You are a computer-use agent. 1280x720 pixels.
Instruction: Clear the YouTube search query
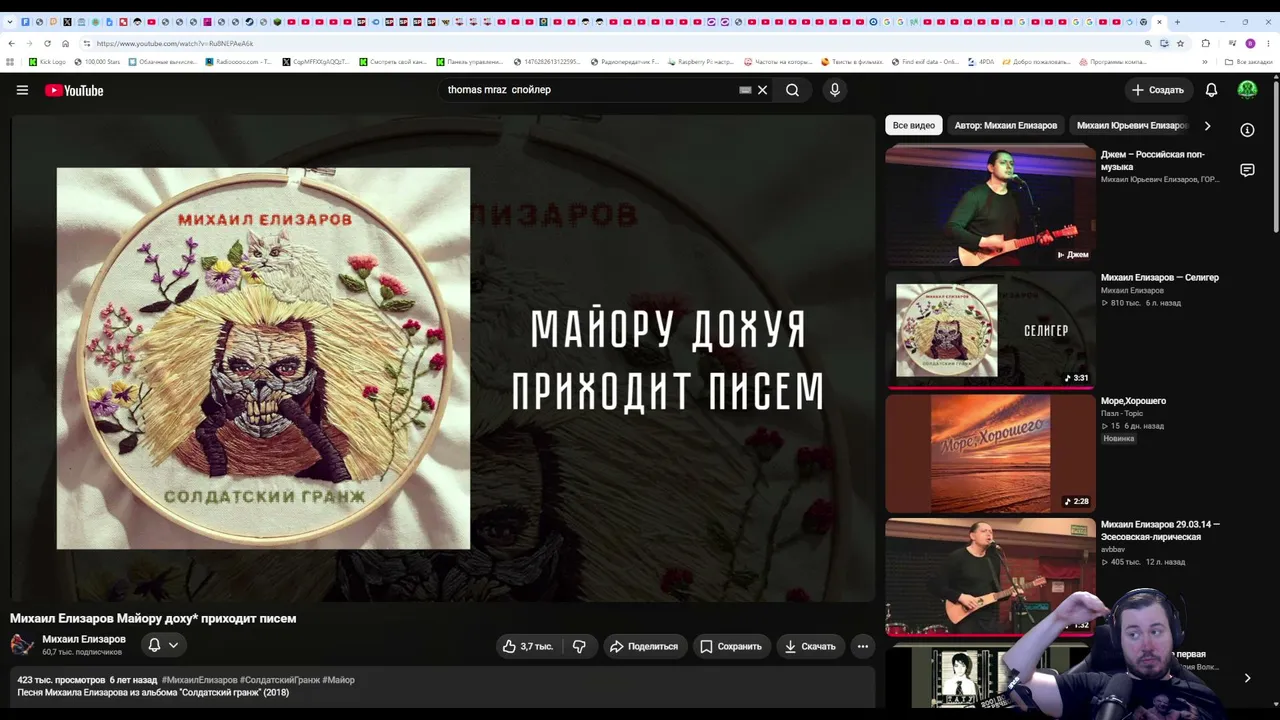coord(762,90)
